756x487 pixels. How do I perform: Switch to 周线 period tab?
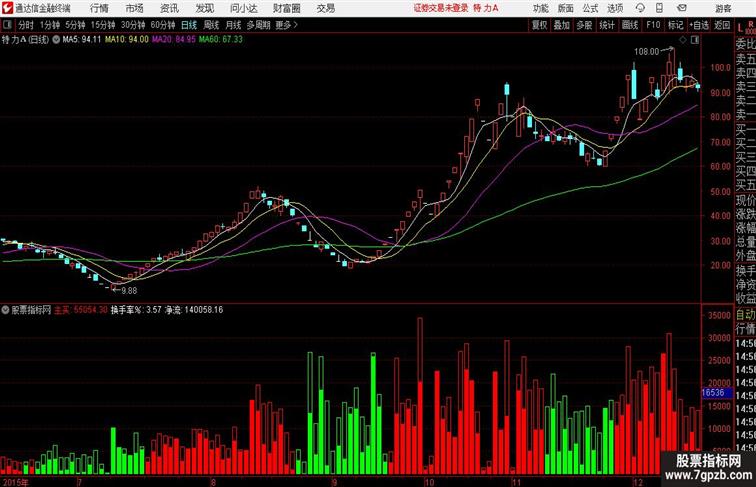(211, 25)
